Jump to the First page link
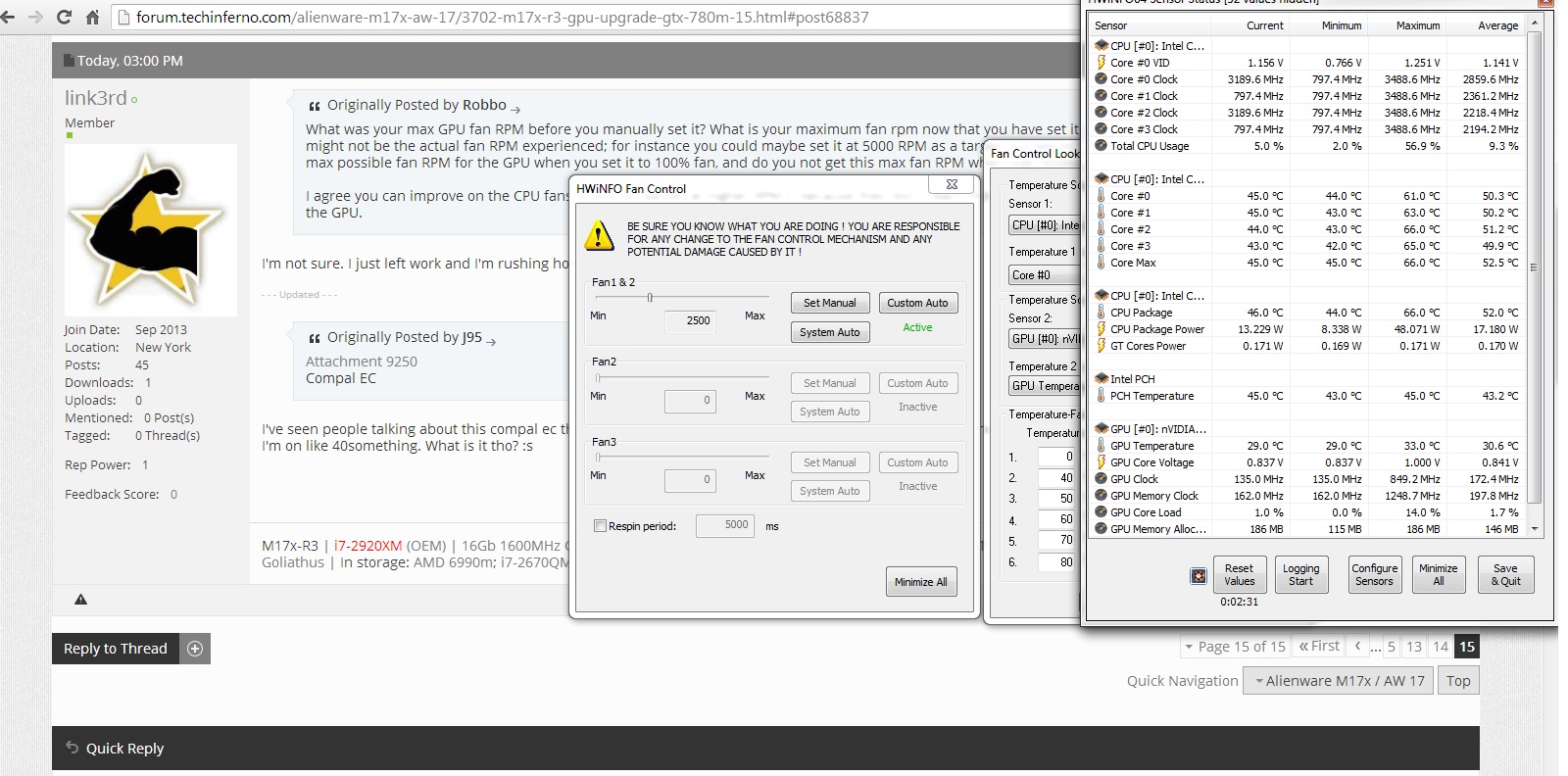Image resolution: width=1568 pixels, height=776 pixels. click(x=1319, y=647)
